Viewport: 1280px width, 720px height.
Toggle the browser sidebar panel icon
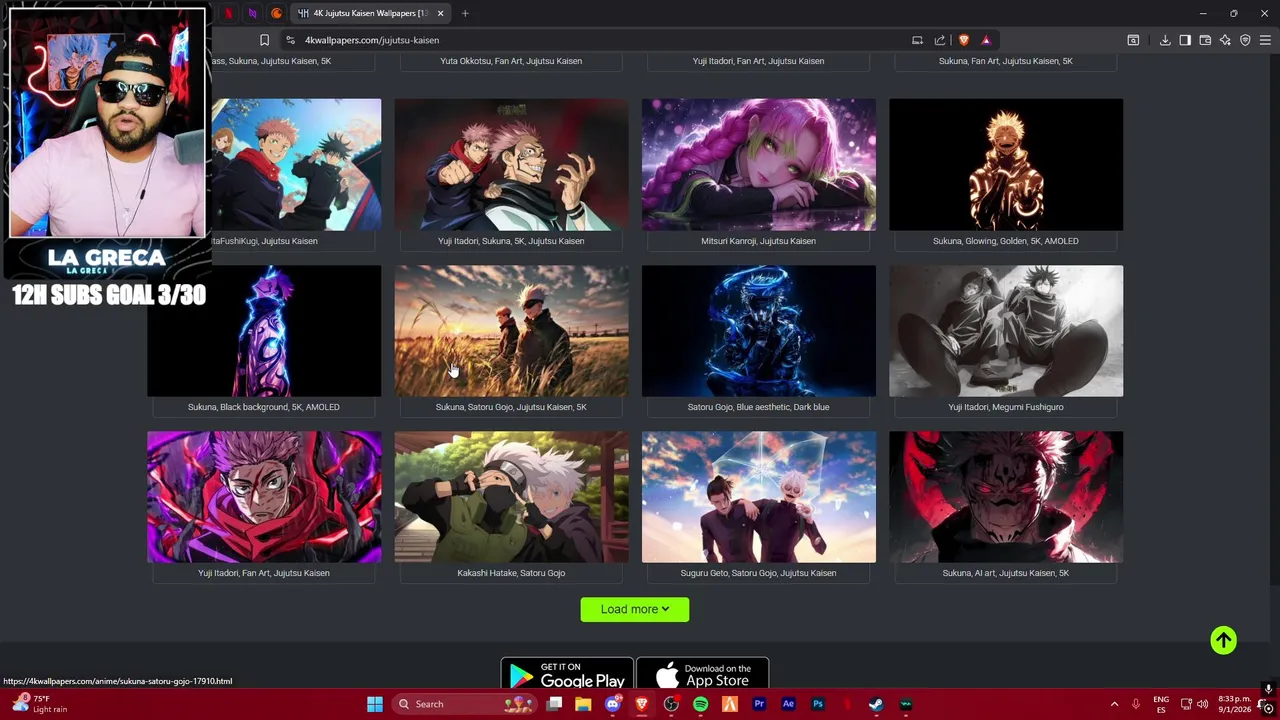(1185, 40)
